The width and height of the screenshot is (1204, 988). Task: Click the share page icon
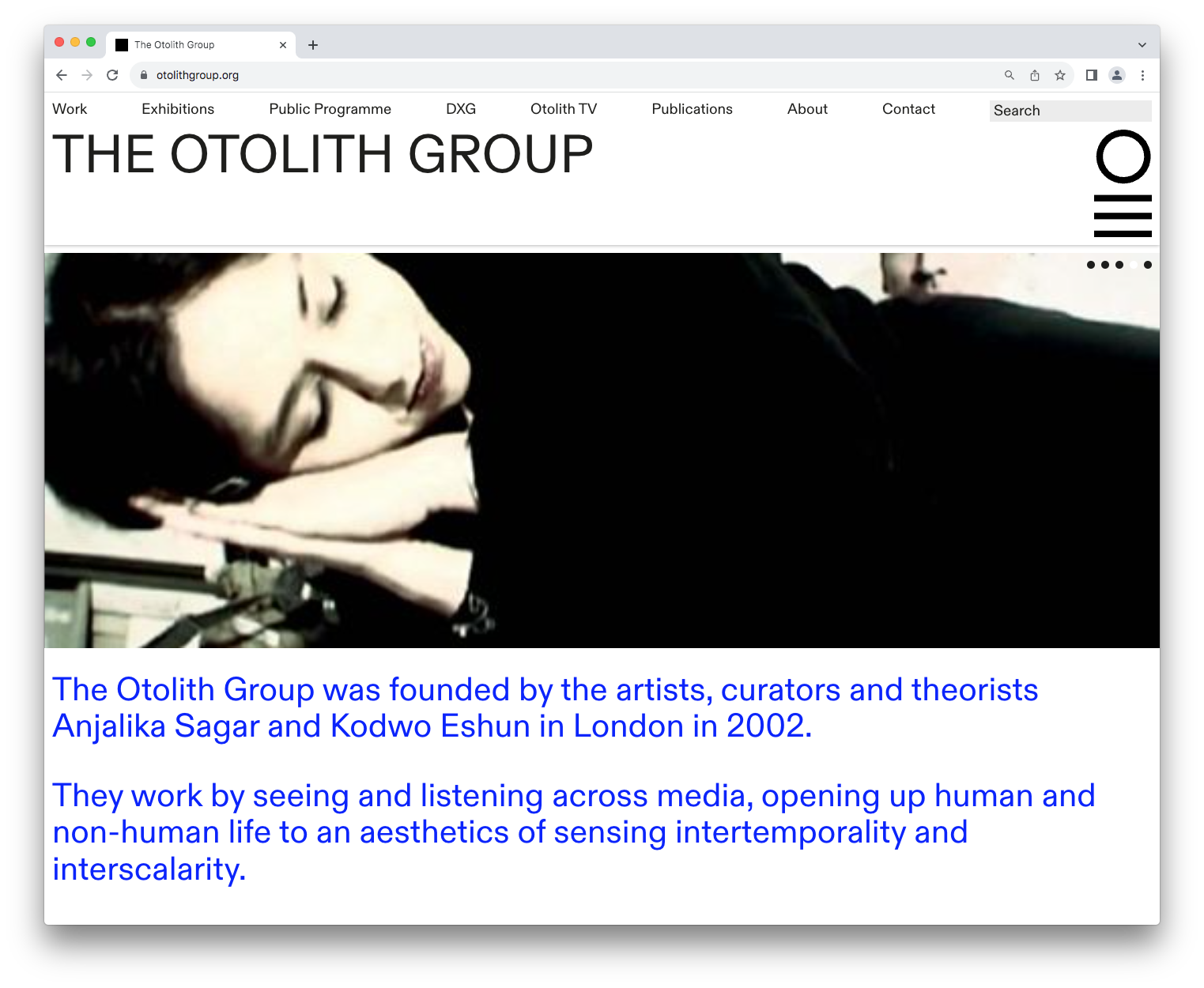point(1034,75)
